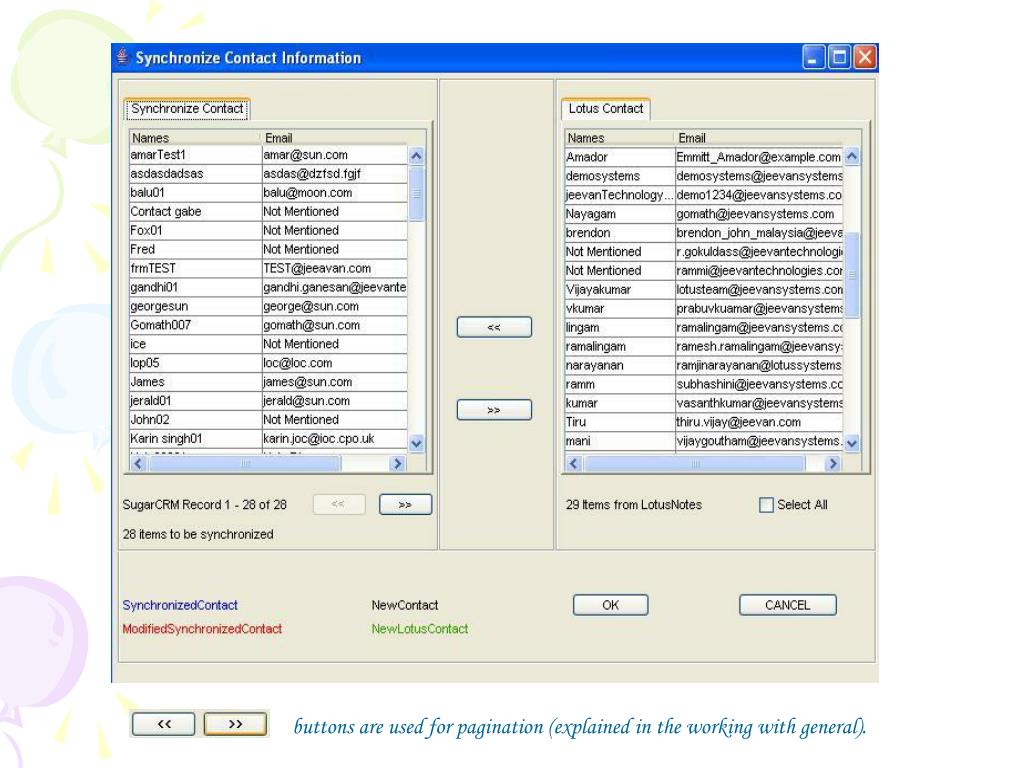
Task: Click email thiru.vijay@jeevan.com
Action: 759,423
